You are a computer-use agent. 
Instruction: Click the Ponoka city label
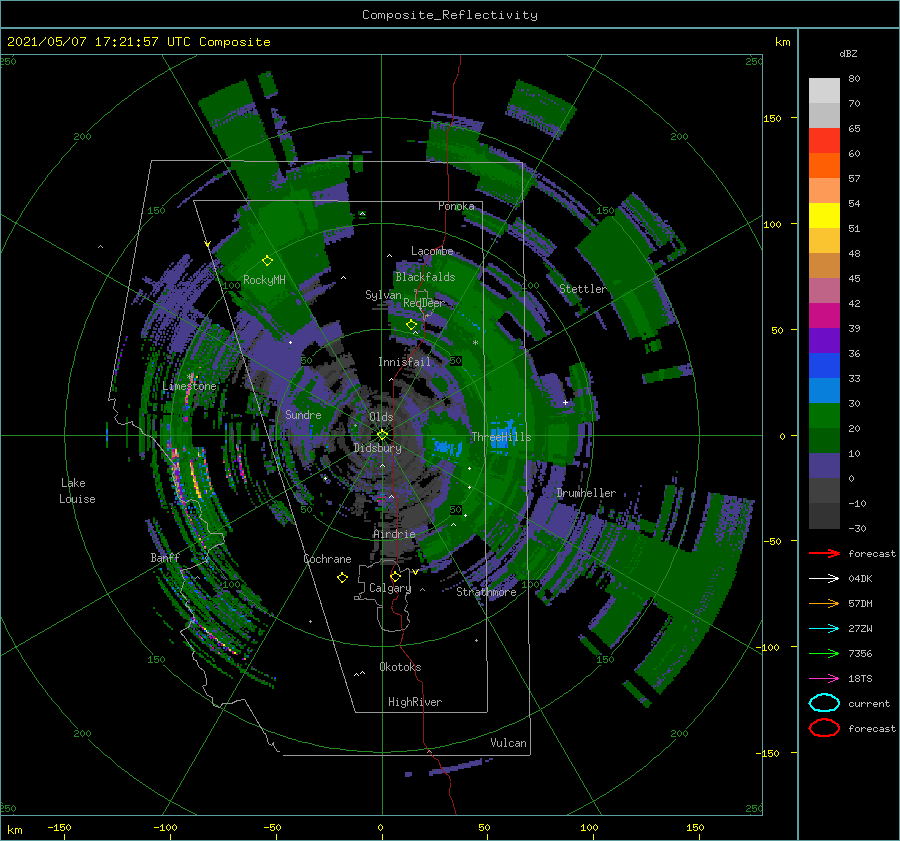(x=456, y=206)
